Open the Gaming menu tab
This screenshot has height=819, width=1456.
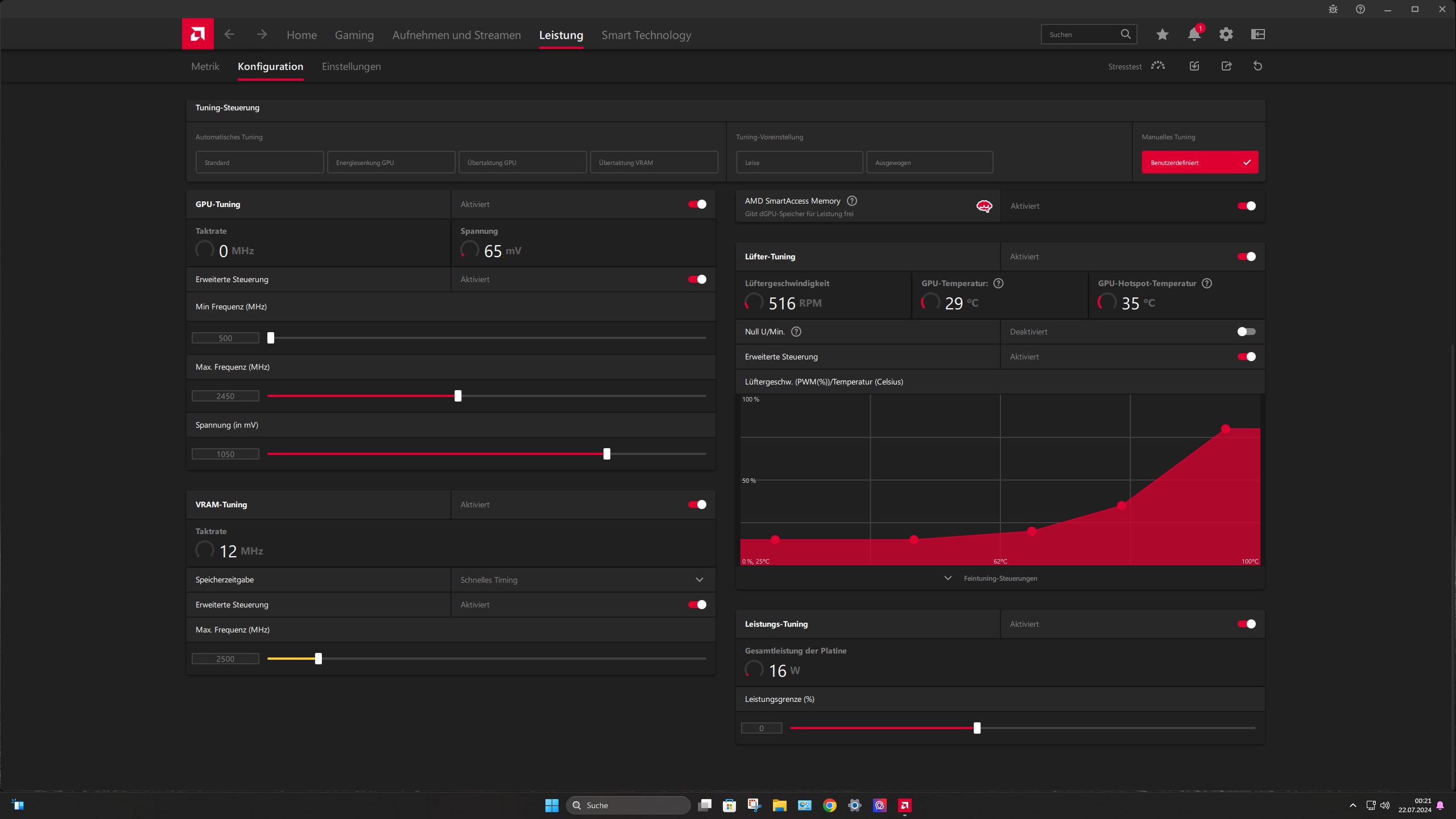[354, 35]
